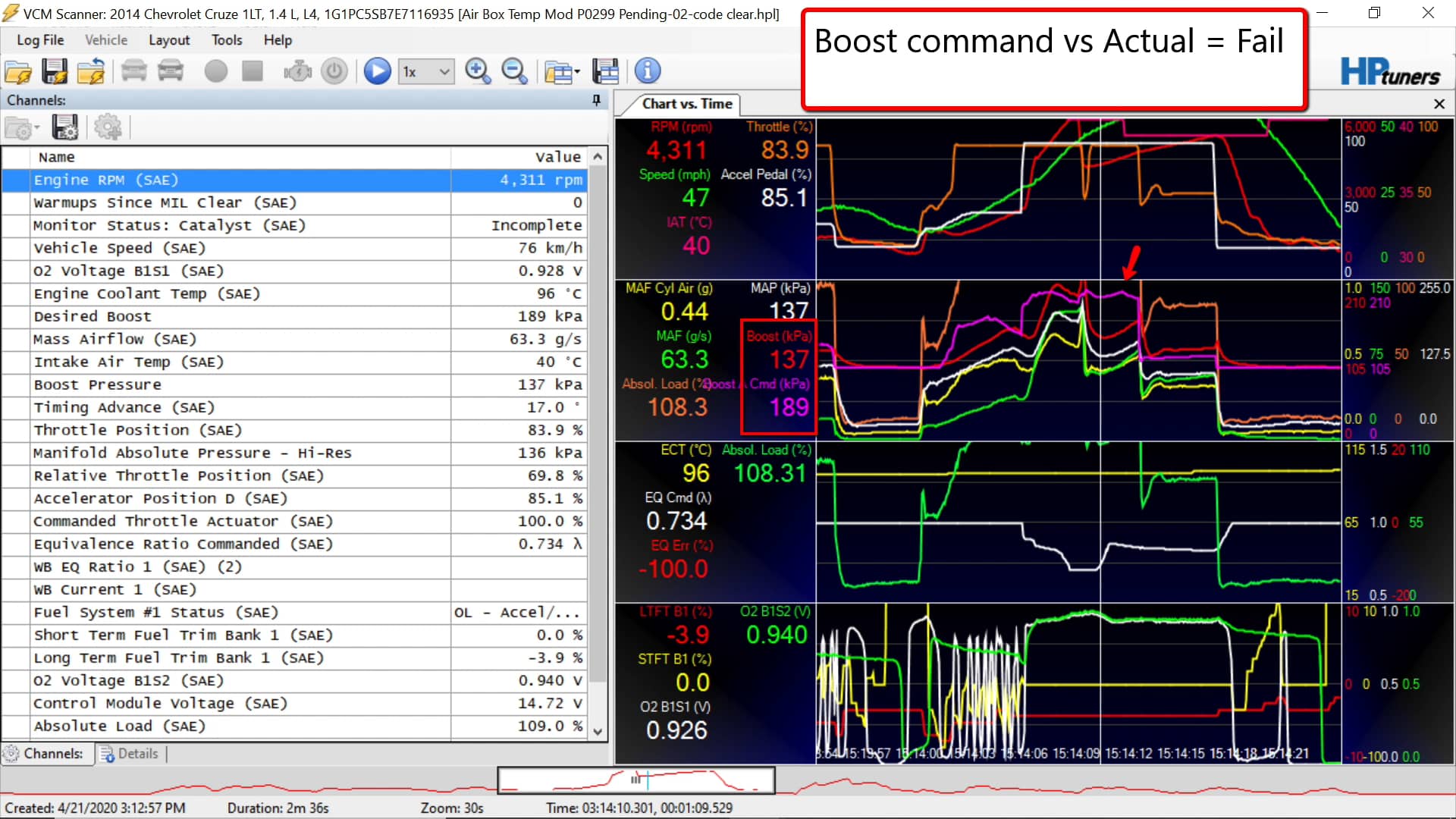Click the log overview position slider window
This screenshot has height=819, width=1456.
tap(635, 780)
